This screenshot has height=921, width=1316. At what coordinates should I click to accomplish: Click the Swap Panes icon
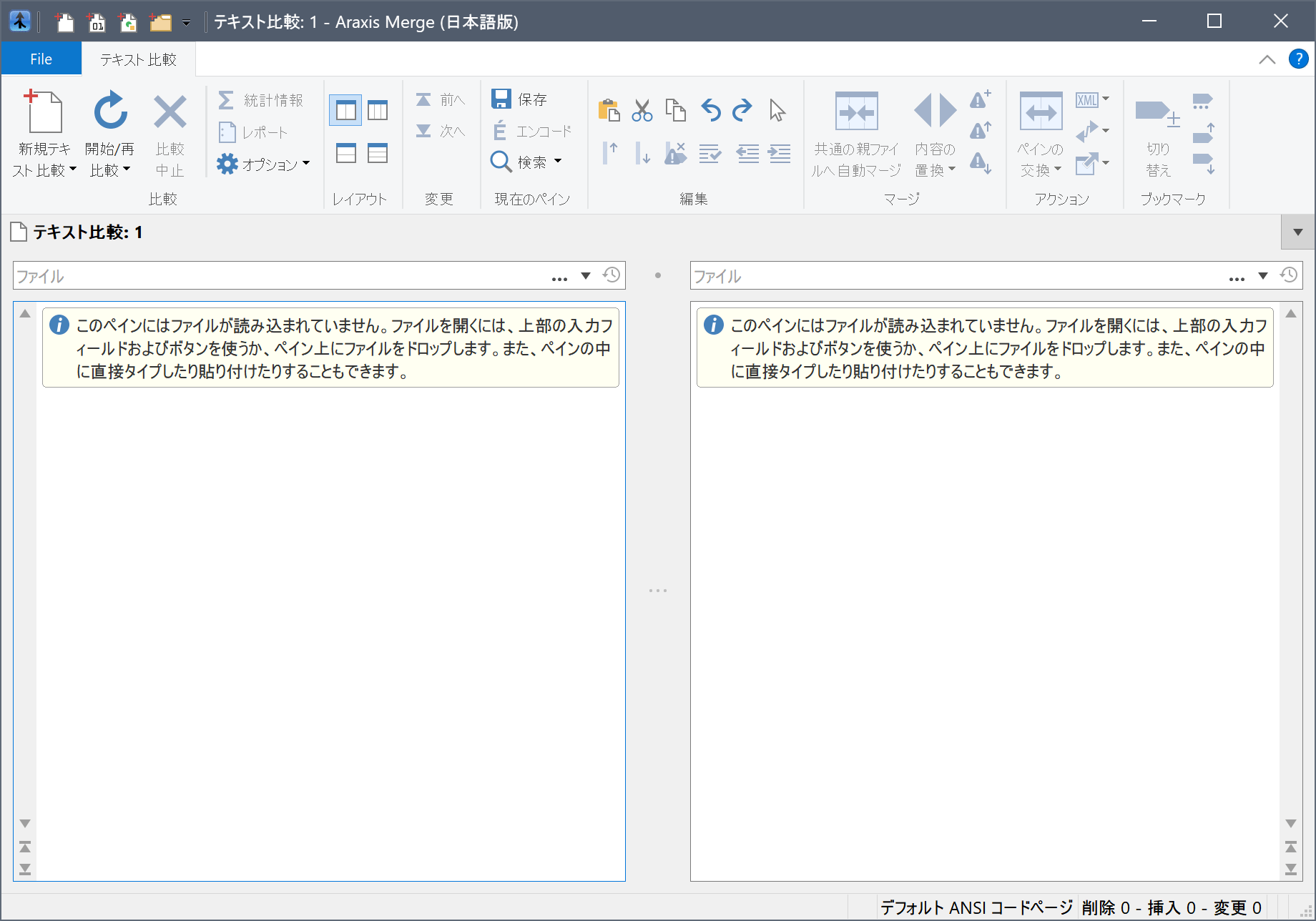point(1041,112)
